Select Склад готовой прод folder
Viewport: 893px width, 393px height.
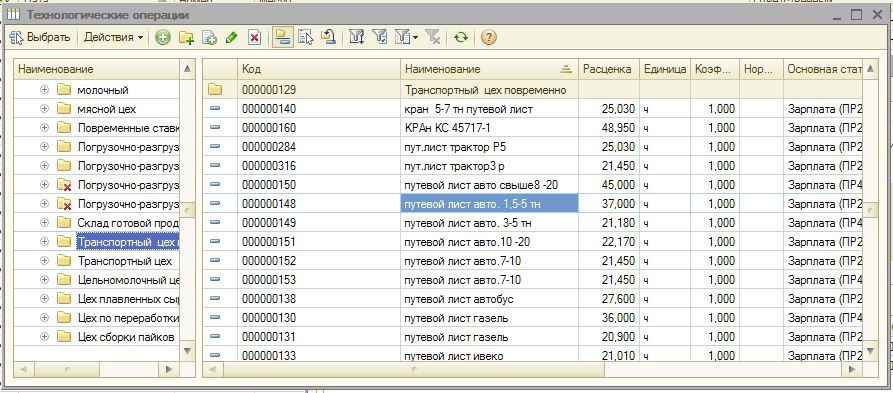coord(128,223)
